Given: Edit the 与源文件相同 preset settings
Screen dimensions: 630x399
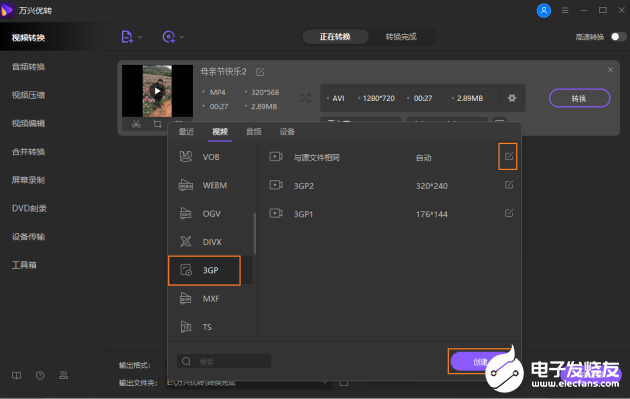Looking at the screenshot, I should pyautogui.click(x=509, y=156).
